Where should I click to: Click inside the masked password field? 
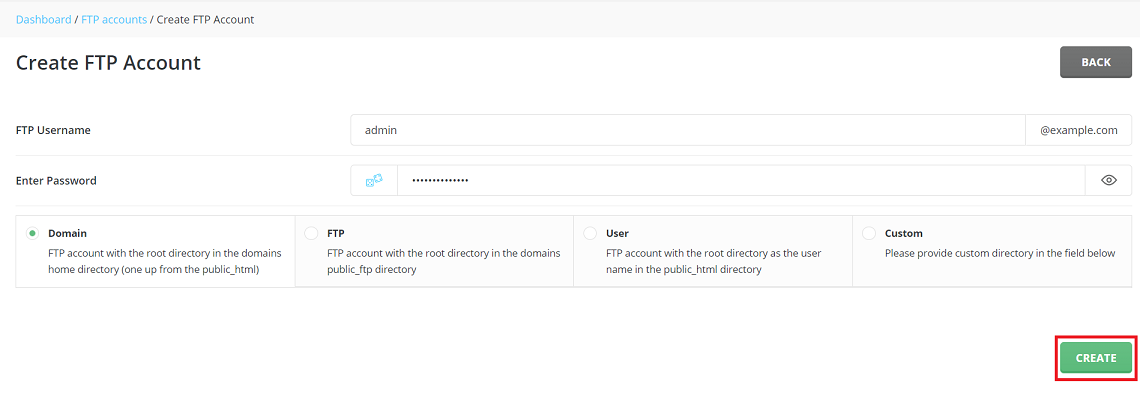point(741,180)
